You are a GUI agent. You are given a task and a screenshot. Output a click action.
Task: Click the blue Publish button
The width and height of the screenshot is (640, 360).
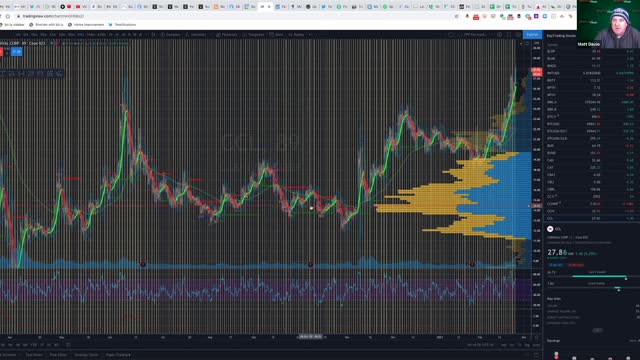[532, 35]
